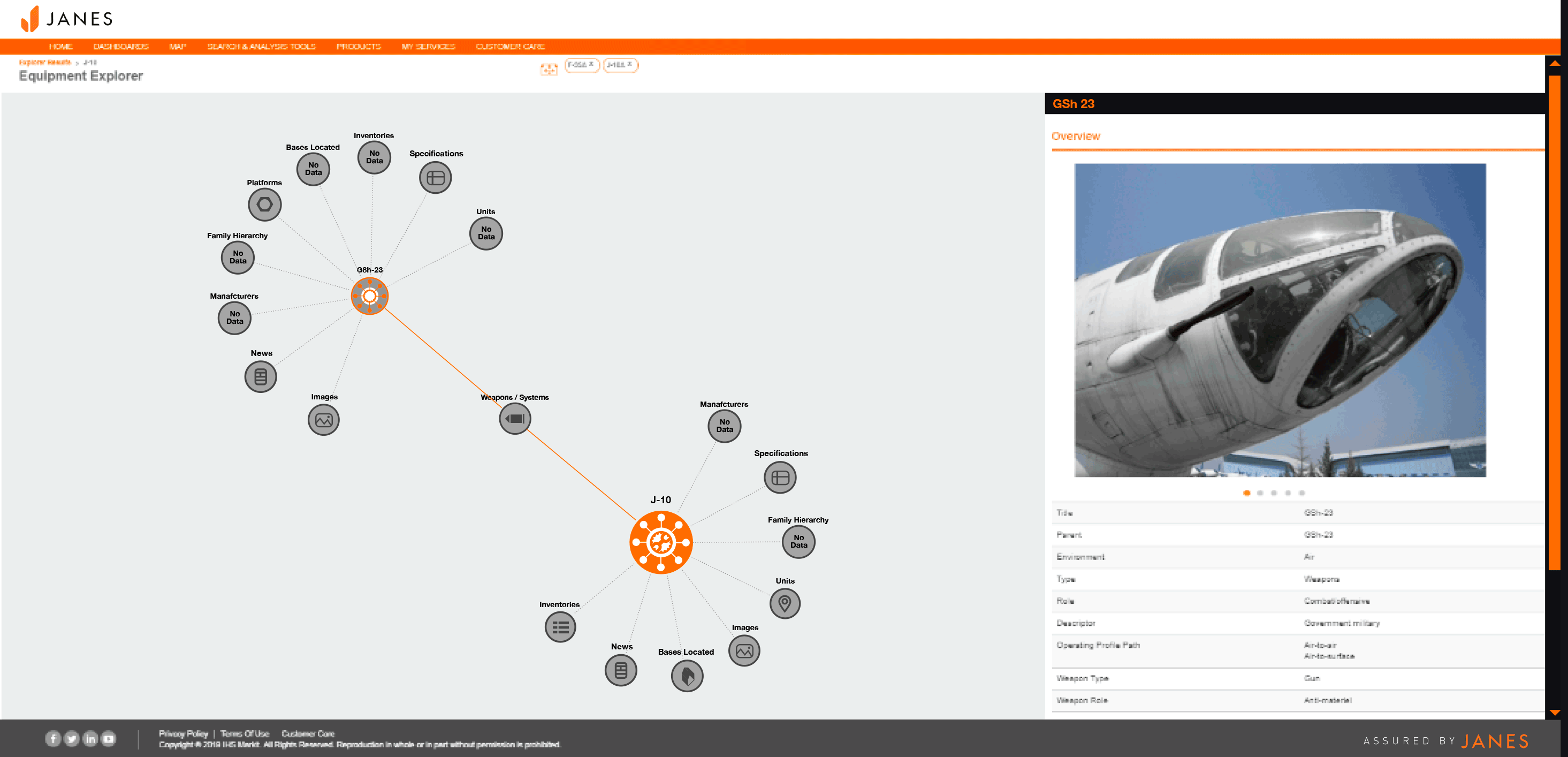The height and width of the screenshot is (757, 1568).
Task: Open the Privacy Policy link
Action: coord(183,734)
